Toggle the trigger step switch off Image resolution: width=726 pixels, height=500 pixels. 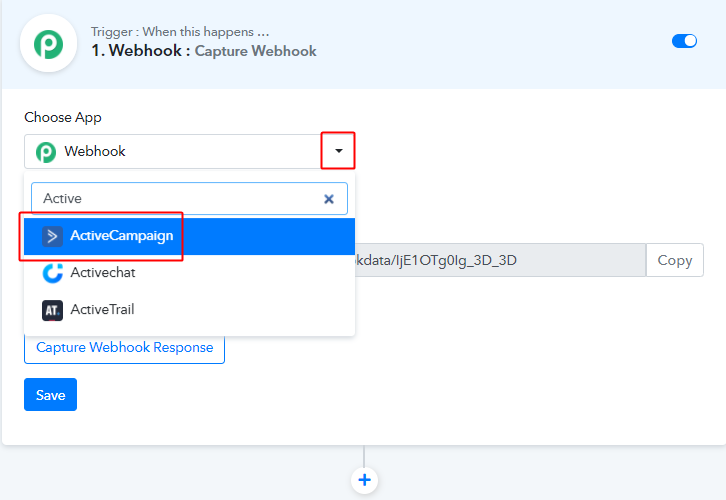684,41
